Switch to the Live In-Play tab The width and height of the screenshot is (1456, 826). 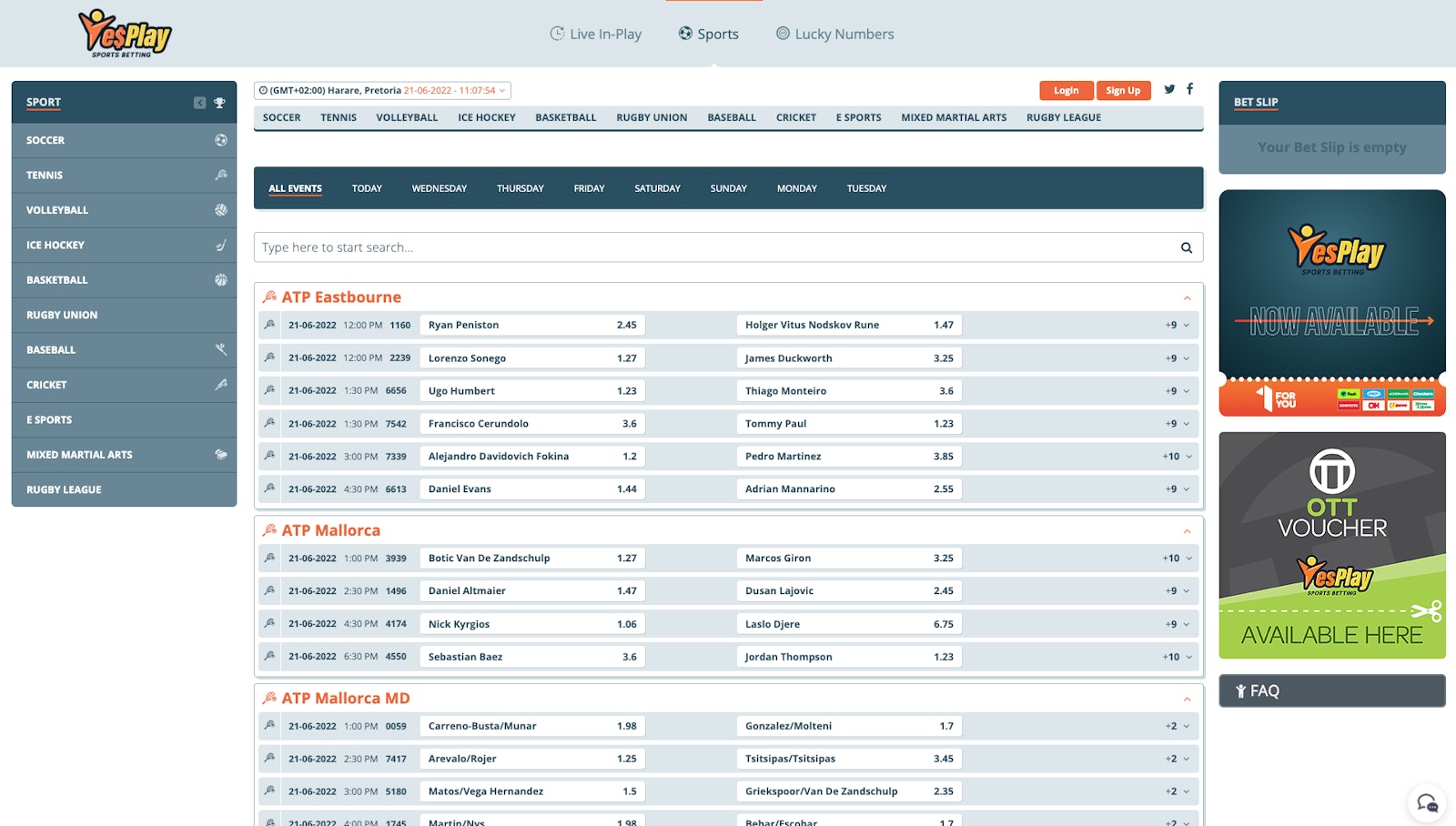(596, 34)
